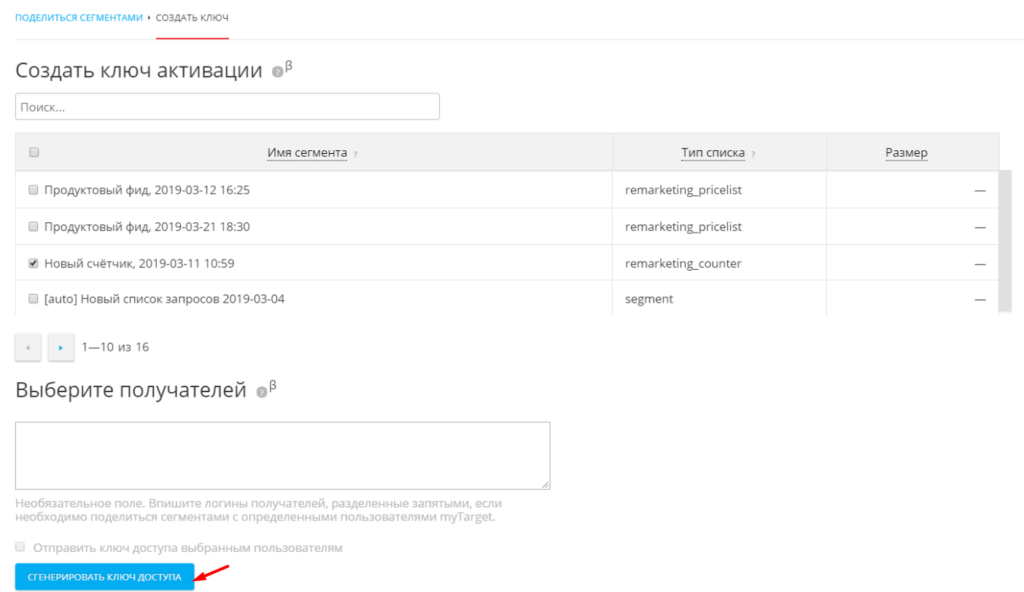Check "Продуктовый фид, 2019-03-21 18:30" segment

click(34, 227)
